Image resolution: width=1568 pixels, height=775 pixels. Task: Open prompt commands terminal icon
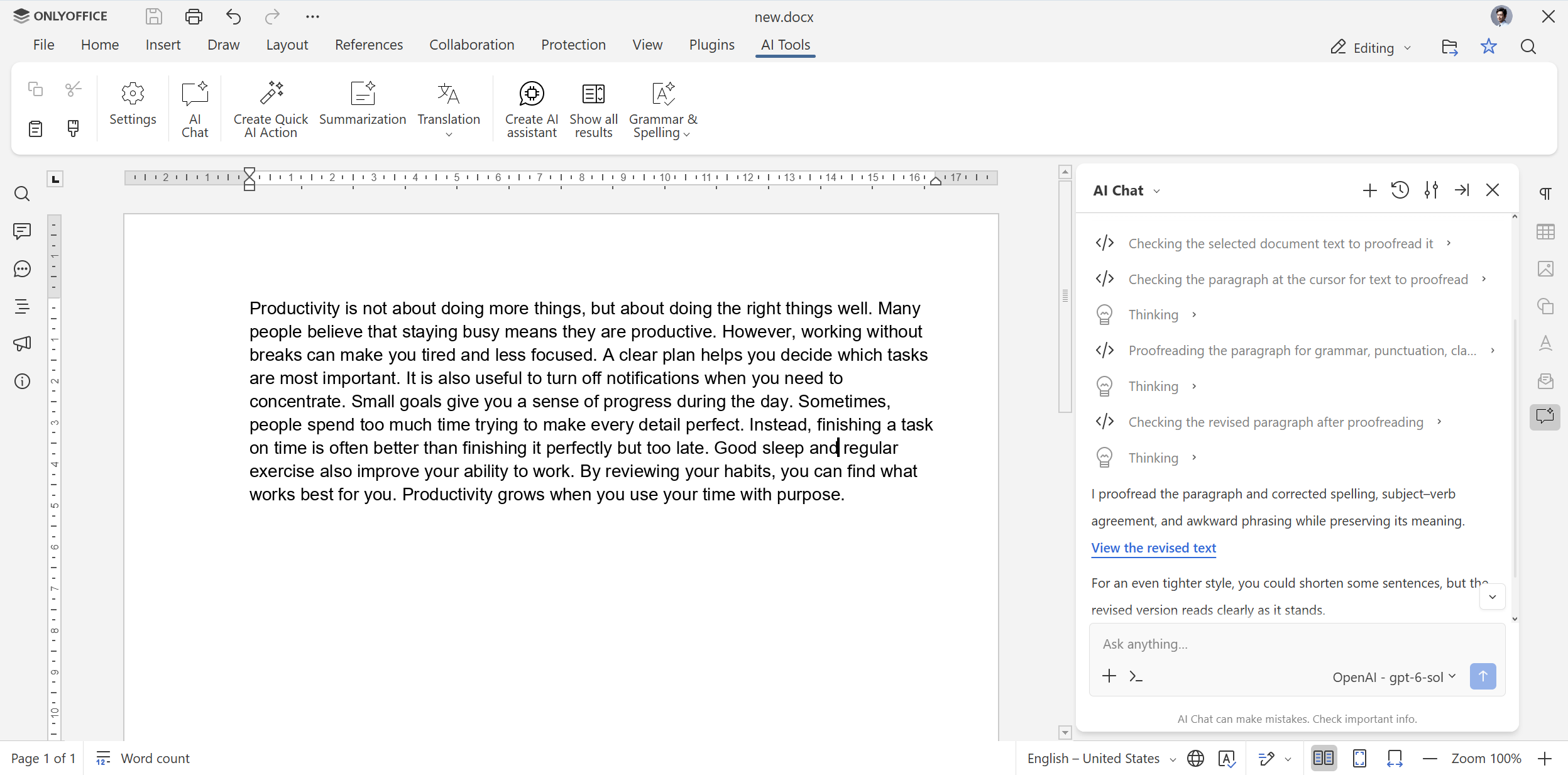(x=1136, y=676)
